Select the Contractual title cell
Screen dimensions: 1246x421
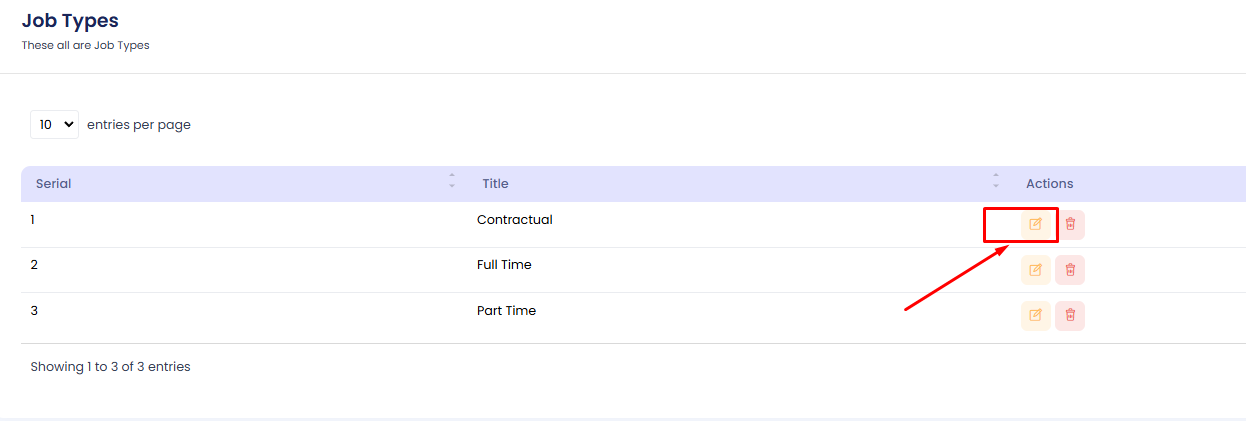514,220
